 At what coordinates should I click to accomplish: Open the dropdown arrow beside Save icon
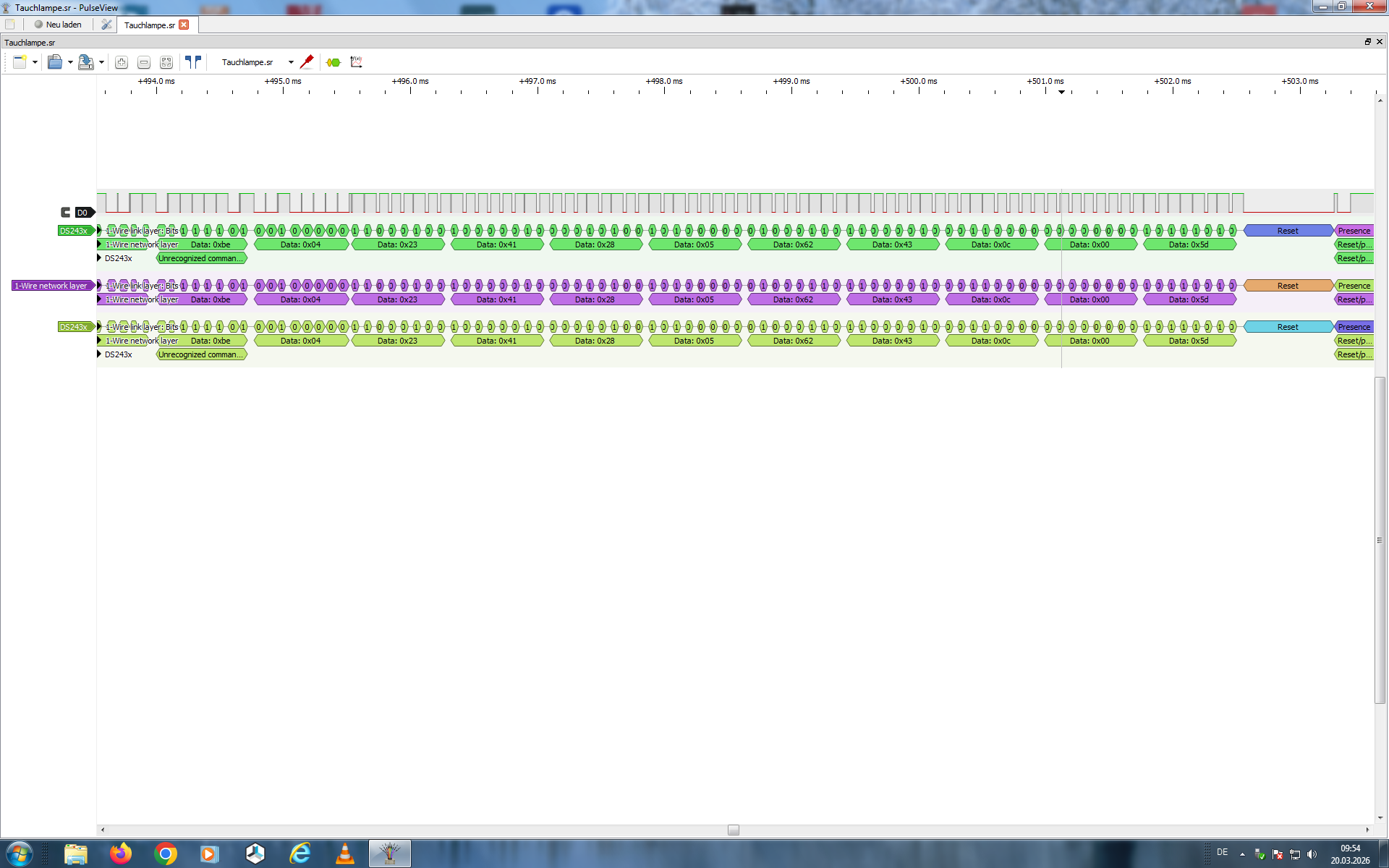pos(101,62)
